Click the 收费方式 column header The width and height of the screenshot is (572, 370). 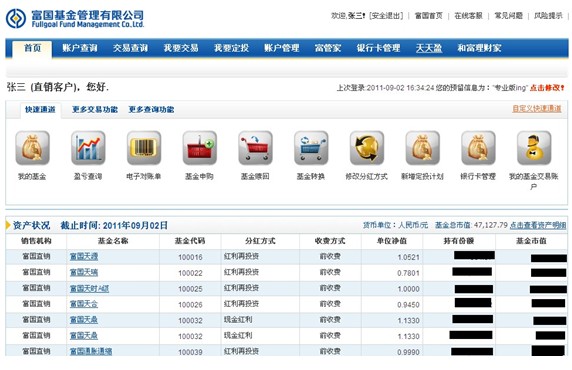click(x=330, y=241)
